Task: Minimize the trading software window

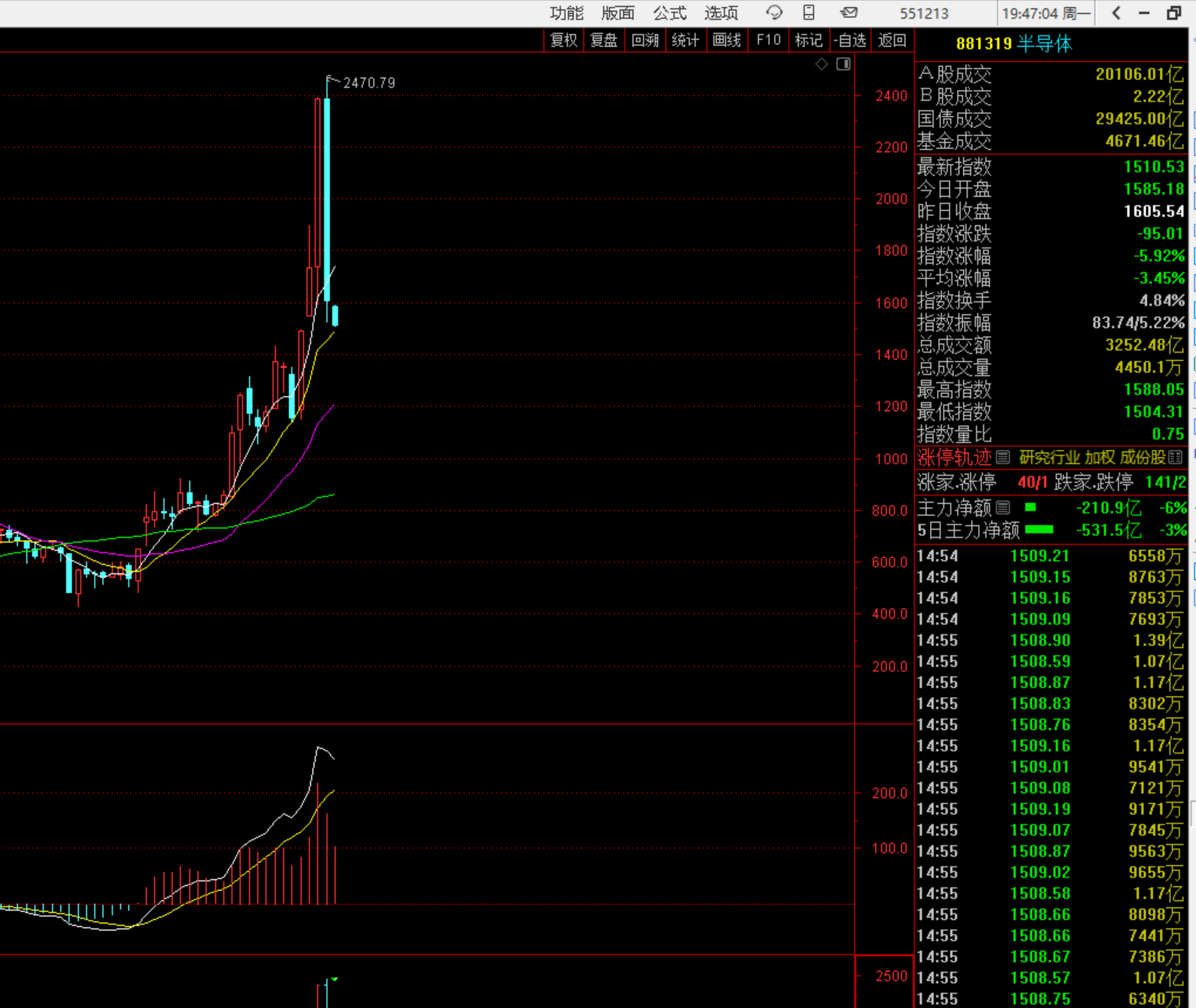Action: click(x=1144, y=13)
